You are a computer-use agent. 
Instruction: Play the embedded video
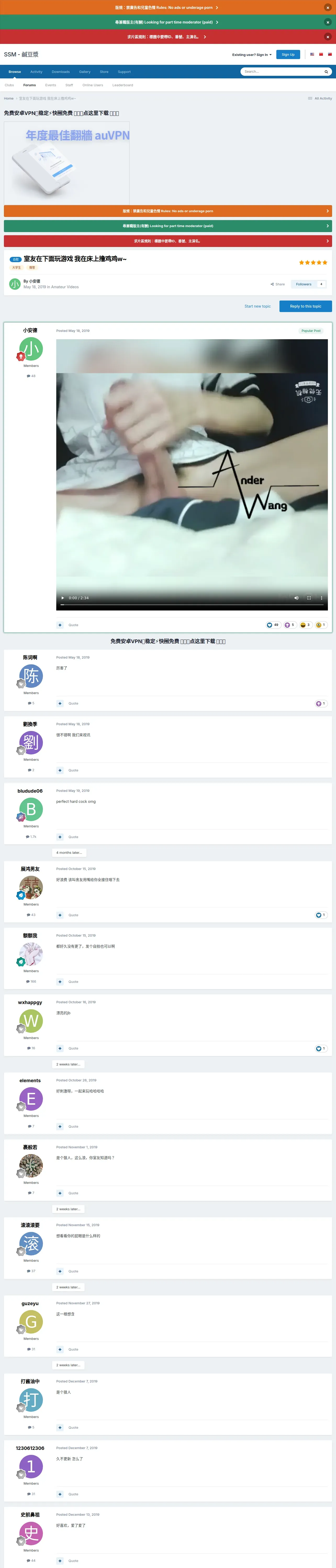[62, 598]
